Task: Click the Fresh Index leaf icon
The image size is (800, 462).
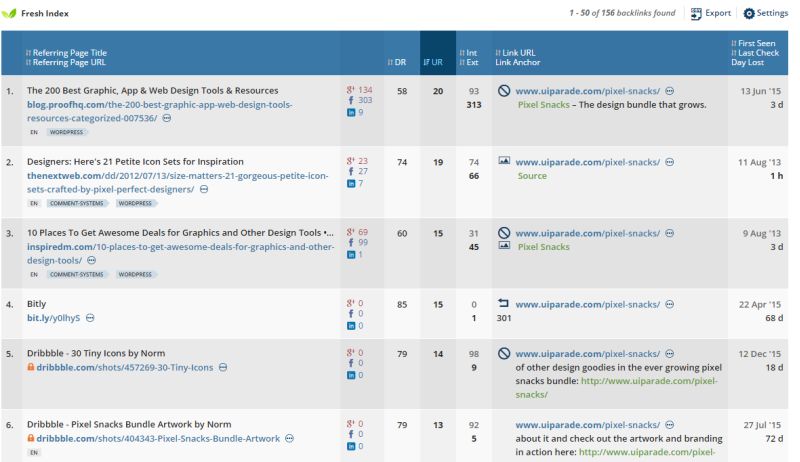Action: tap(9, 13)
